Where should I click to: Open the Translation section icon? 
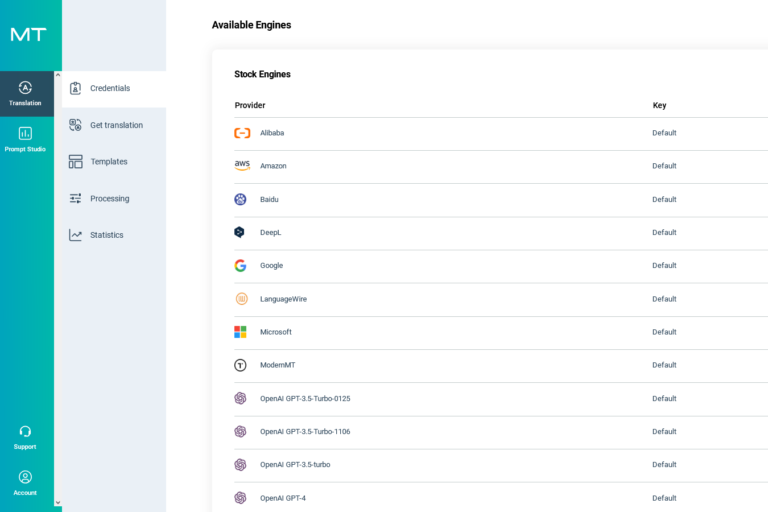25,88
